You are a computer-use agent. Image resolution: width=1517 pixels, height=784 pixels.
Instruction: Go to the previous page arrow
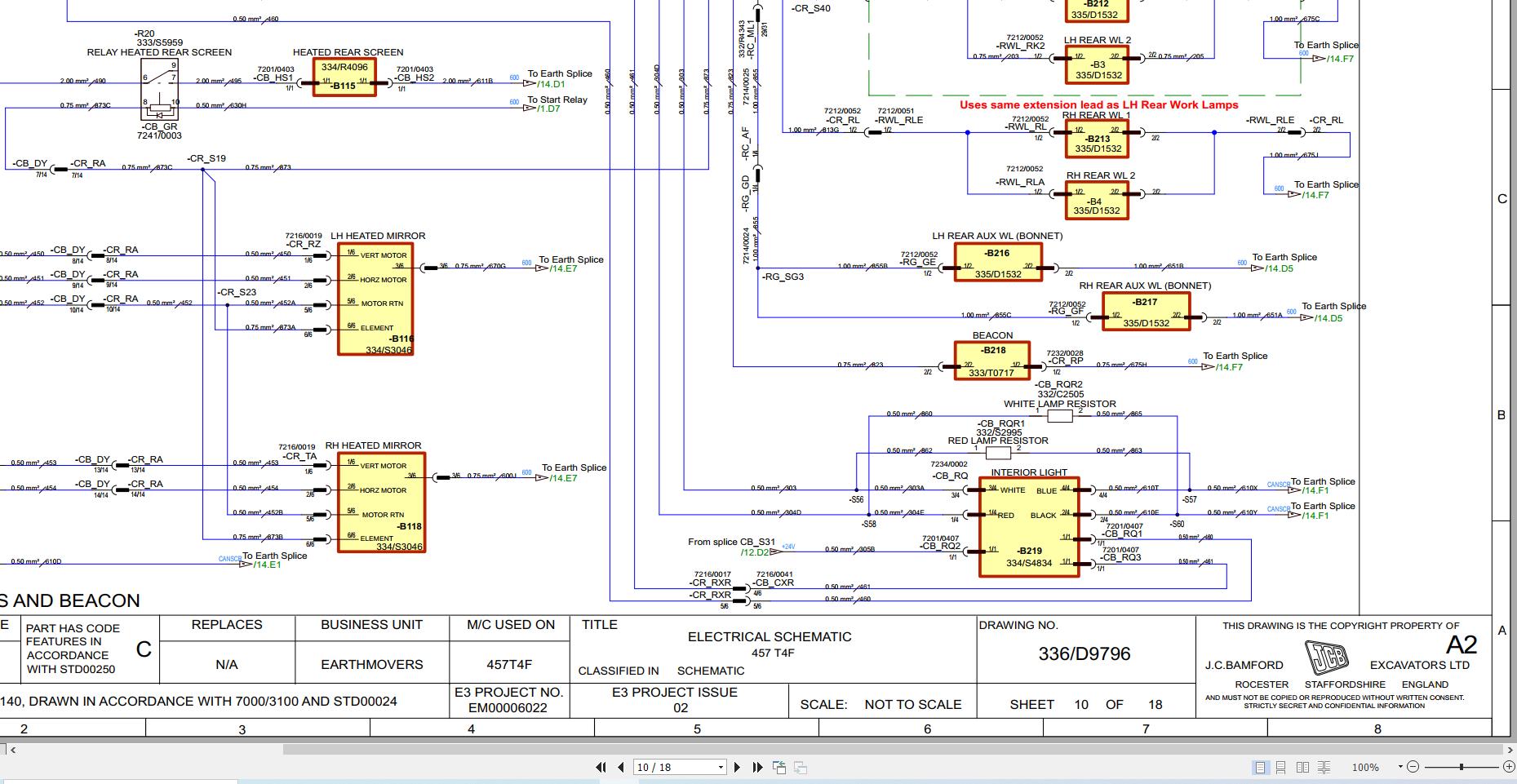pos(621,767)
